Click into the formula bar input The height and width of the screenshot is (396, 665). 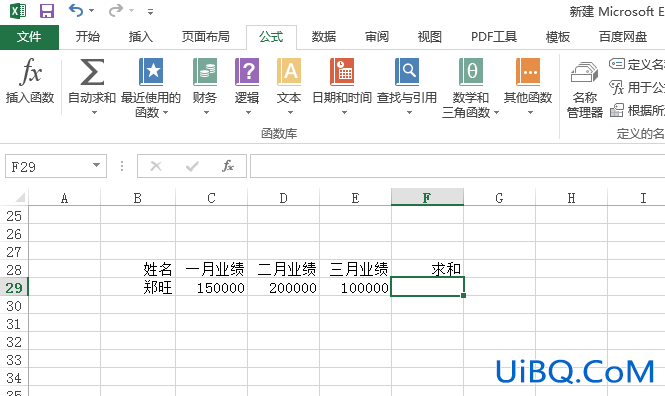pyautogui.click(x=457, y=166)
